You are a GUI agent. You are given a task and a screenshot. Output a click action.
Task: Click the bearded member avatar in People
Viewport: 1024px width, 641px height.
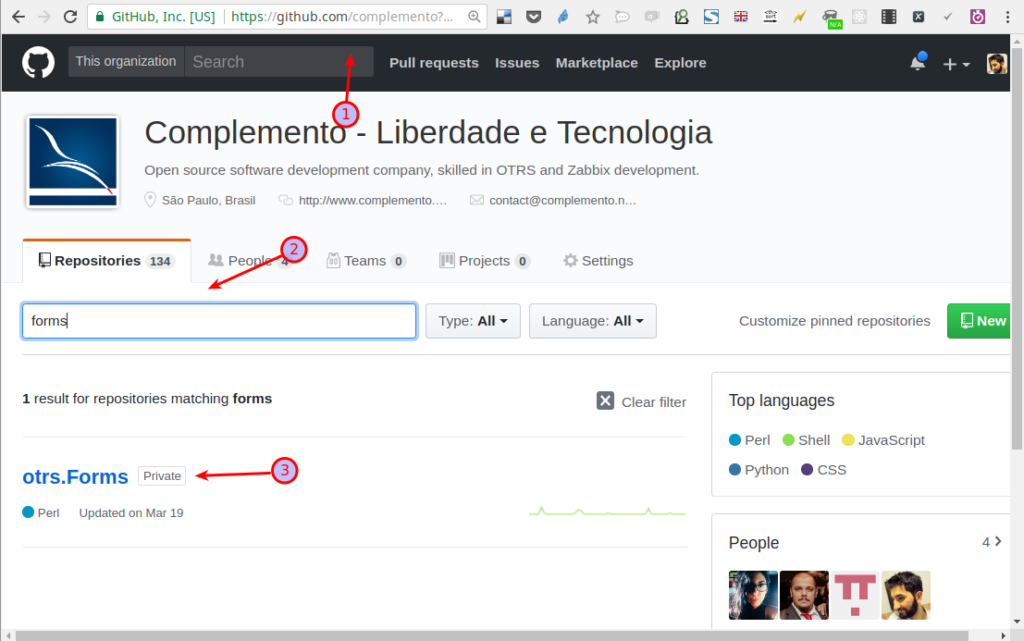pos(906,595)
